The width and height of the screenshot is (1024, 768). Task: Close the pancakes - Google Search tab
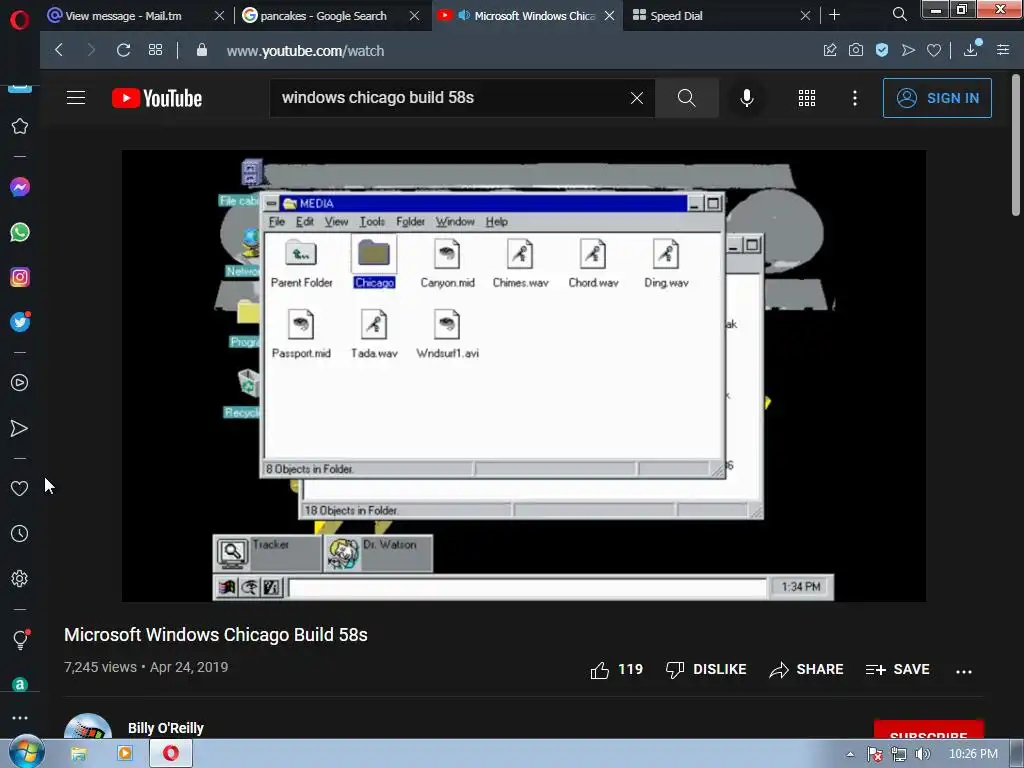point(414,16)
